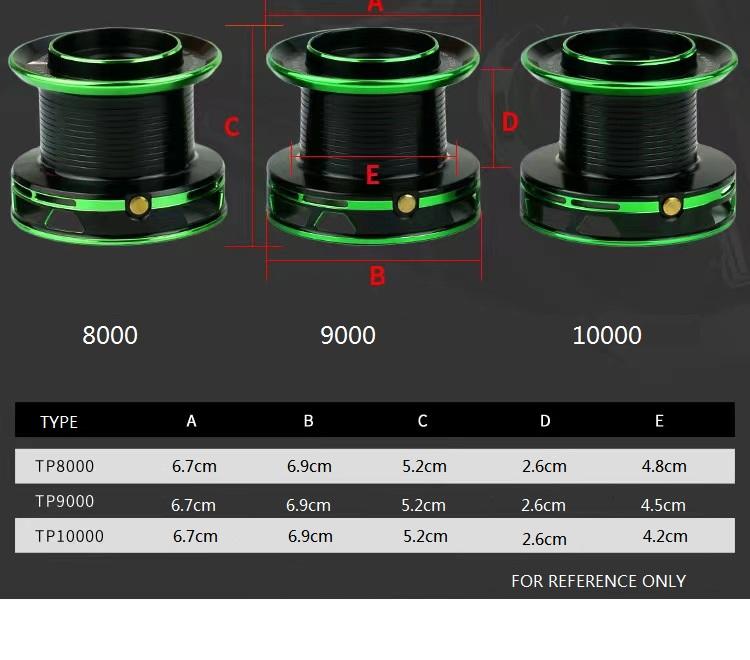The height and width of the screenshot is (660, 750).
Task: Click the TYPE column header
Action: click(x=59, y=422)
